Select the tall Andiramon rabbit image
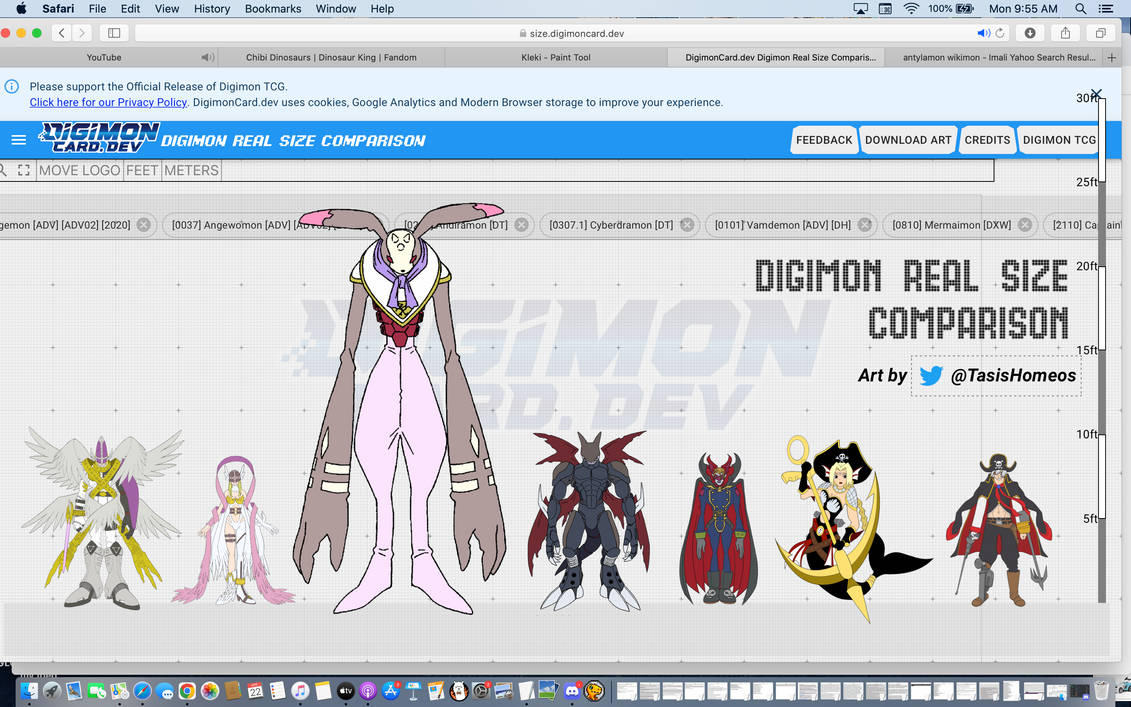 coord(400,408)
